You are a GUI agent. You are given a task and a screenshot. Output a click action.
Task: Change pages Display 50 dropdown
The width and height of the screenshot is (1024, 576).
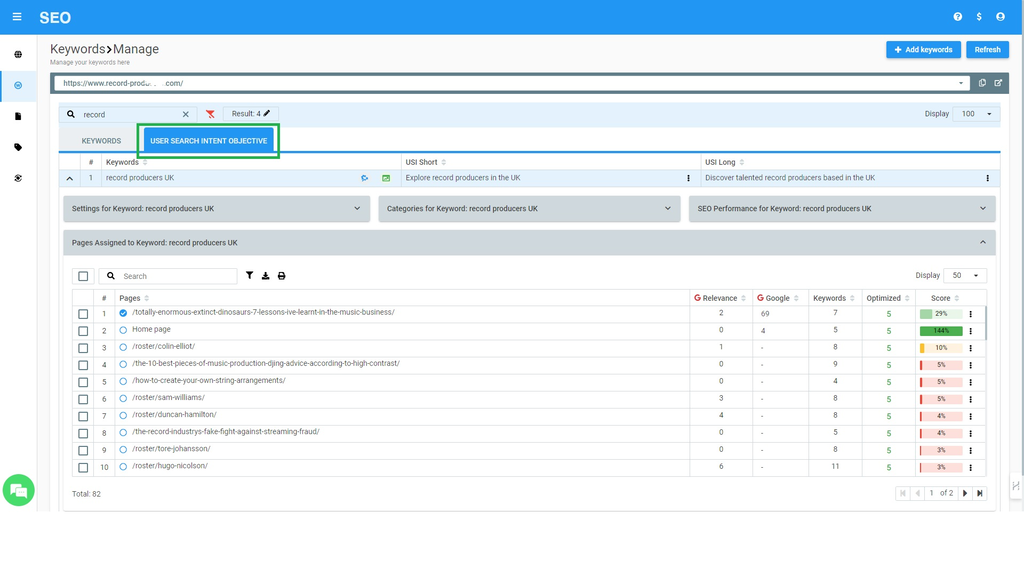click(965, 276)
